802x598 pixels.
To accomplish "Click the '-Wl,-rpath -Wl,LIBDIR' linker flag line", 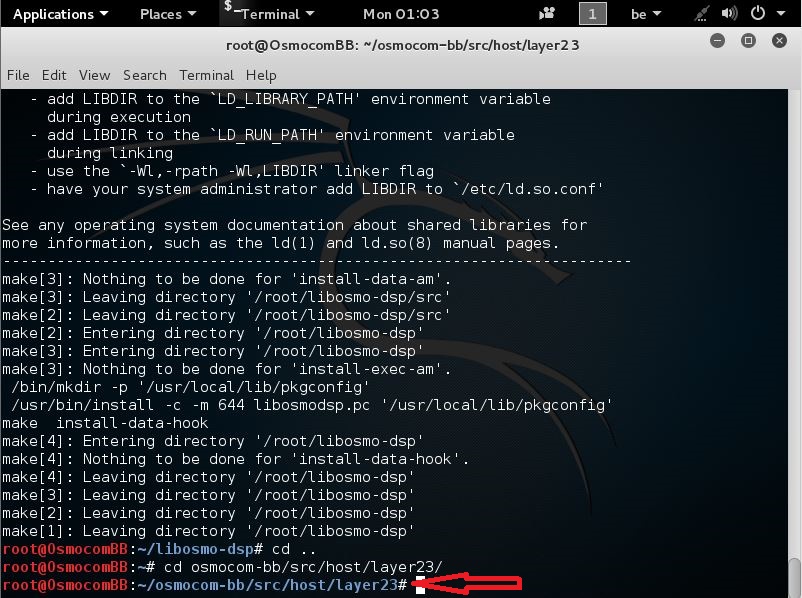I will point(232,171).
